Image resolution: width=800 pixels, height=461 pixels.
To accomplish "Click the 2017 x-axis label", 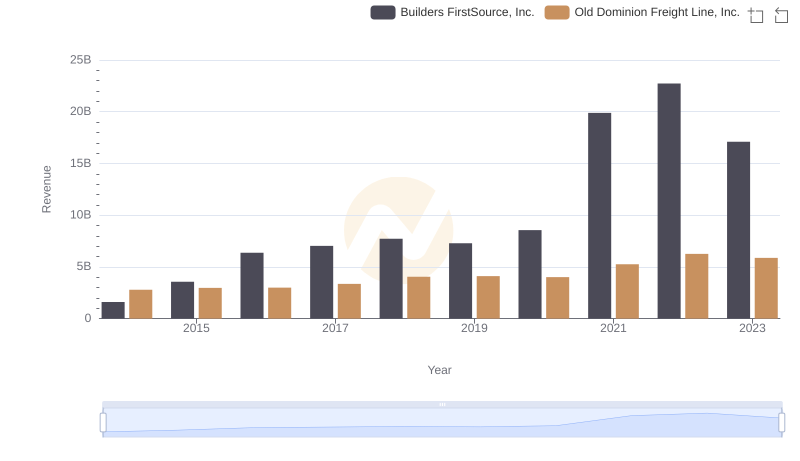I will 335,328.
